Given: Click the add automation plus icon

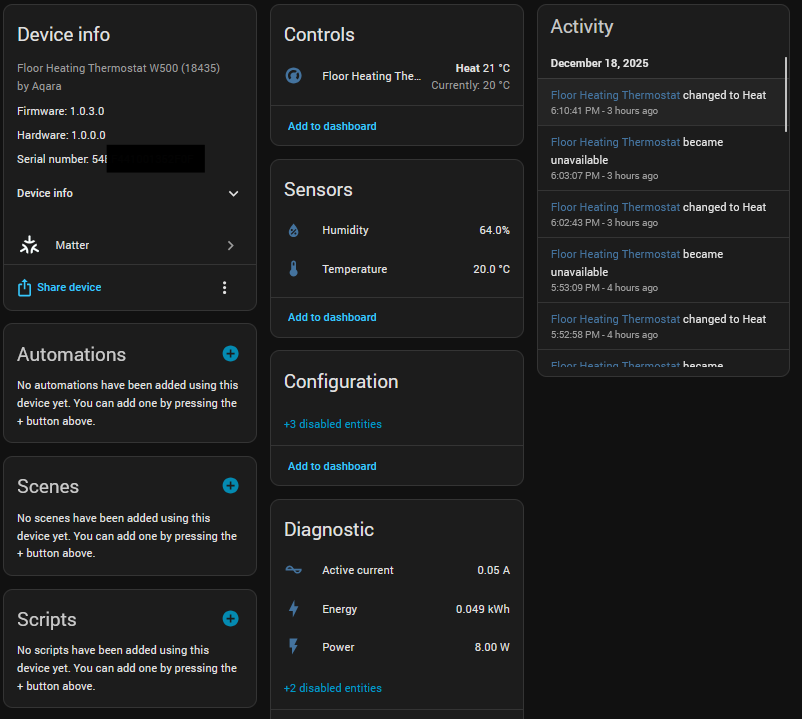Looking at the screenshot, I should [x=230, y=354].
